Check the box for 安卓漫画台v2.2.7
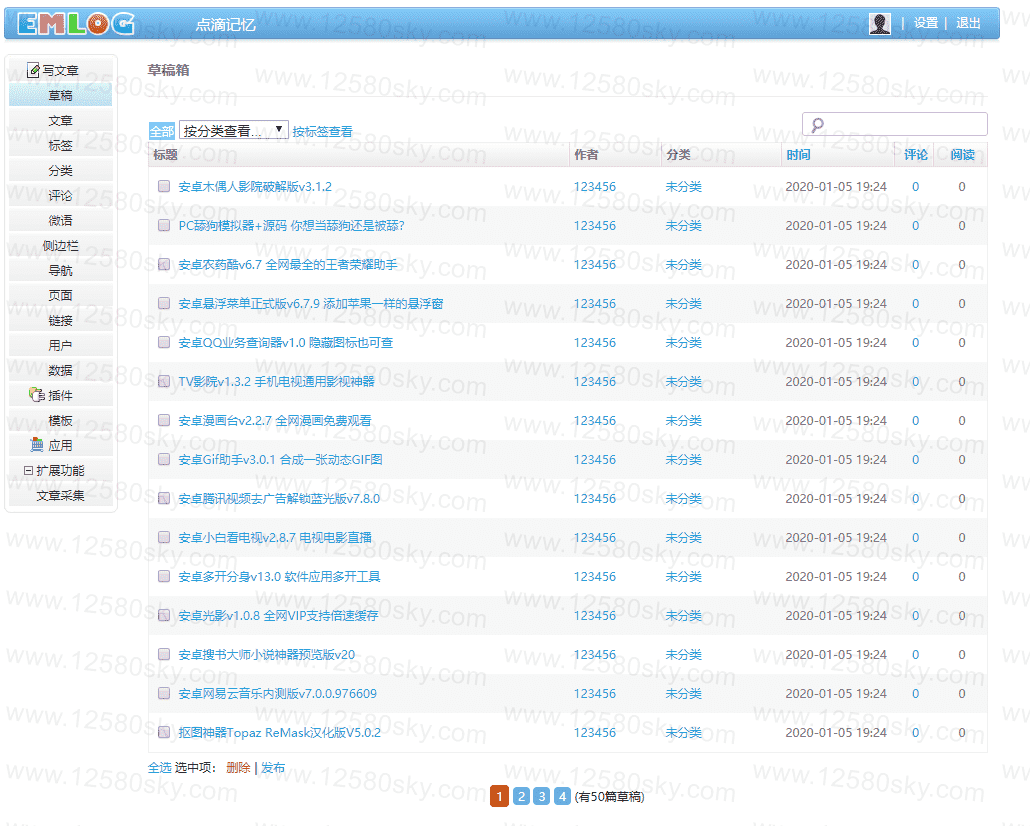Viewport: 1030px width, 826px height. (x=164, y=420)
